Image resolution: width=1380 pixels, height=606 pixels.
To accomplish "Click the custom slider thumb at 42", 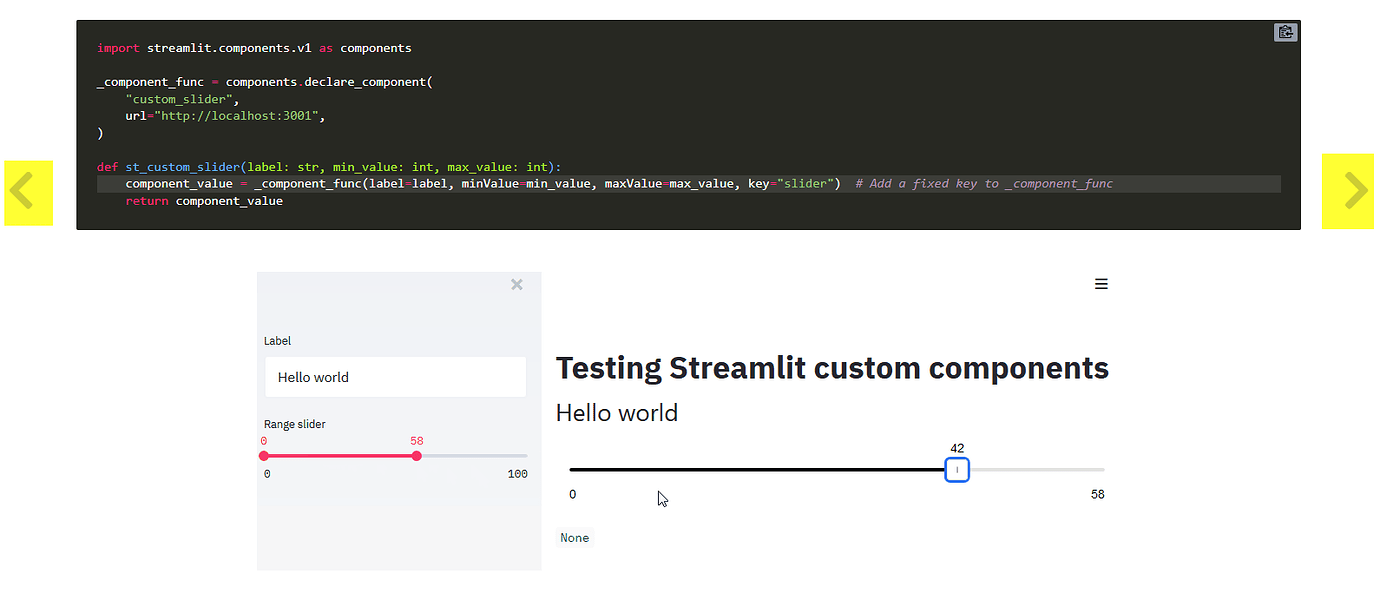I will [957, 470].
